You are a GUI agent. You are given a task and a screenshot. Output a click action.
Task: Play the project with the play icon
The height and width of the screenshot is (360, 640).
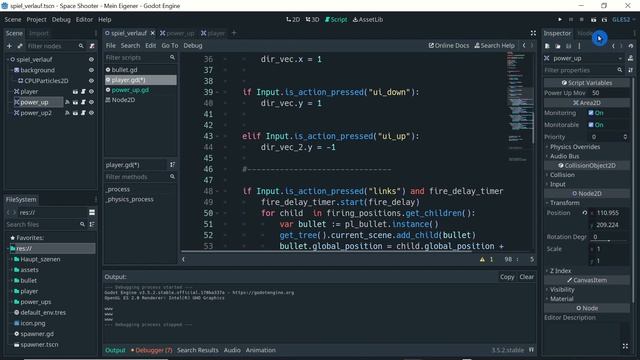[x=560, y=20]
